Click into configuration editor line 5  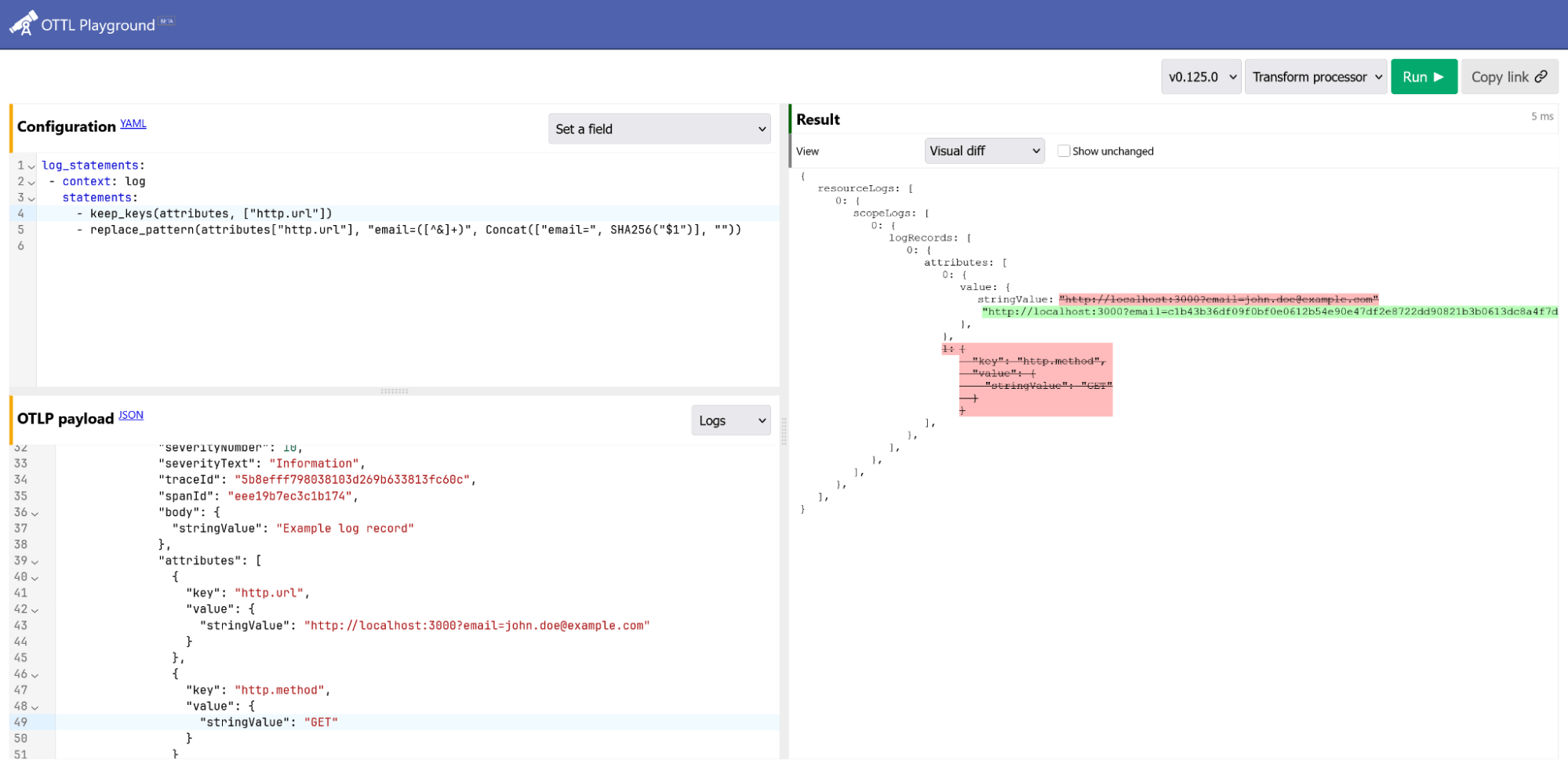coord(408,230)
